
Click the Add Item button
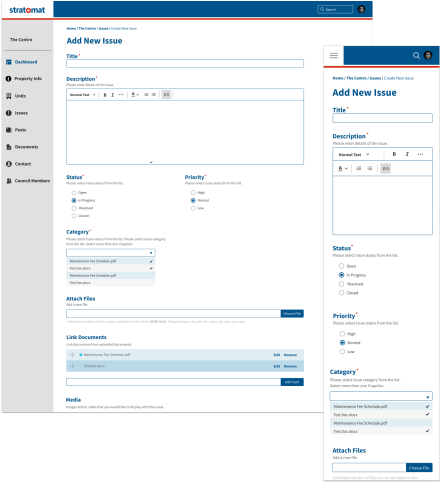pyautogui.click(x=292, y=382)
